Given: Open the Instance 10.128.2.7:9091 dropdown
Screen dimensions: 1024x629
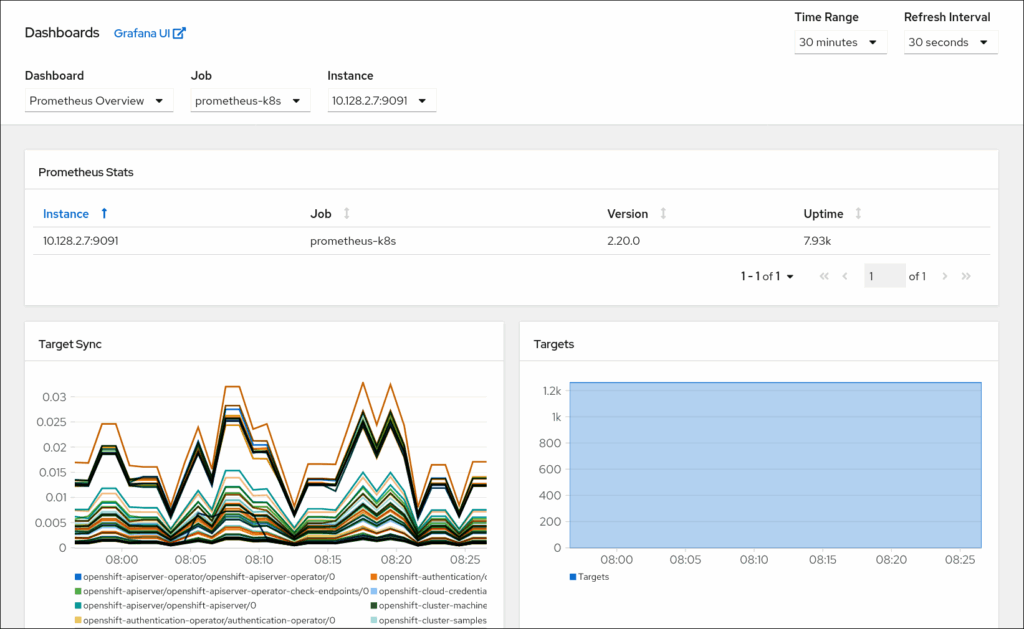Looking at the screenshot, I should click(x=381, y=101).
